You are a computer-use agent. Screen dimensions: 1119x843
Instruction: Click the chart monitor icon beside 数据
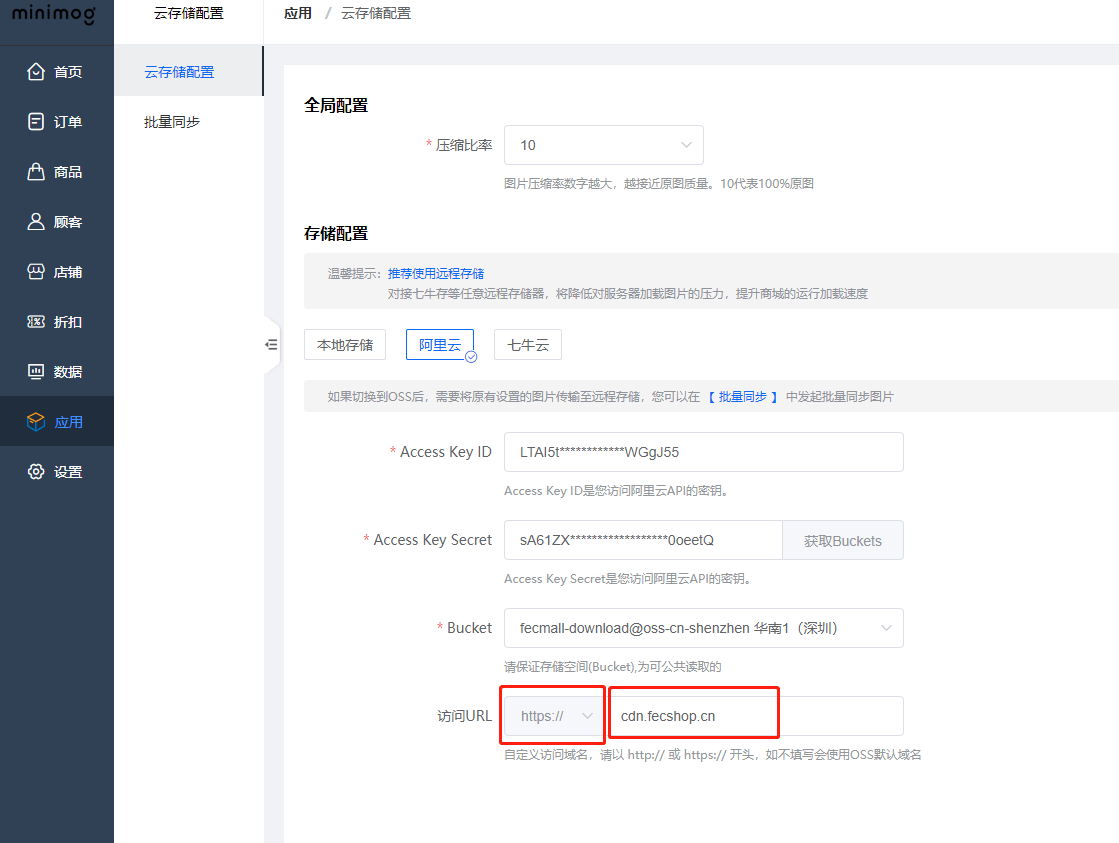(x=36, y=371)
